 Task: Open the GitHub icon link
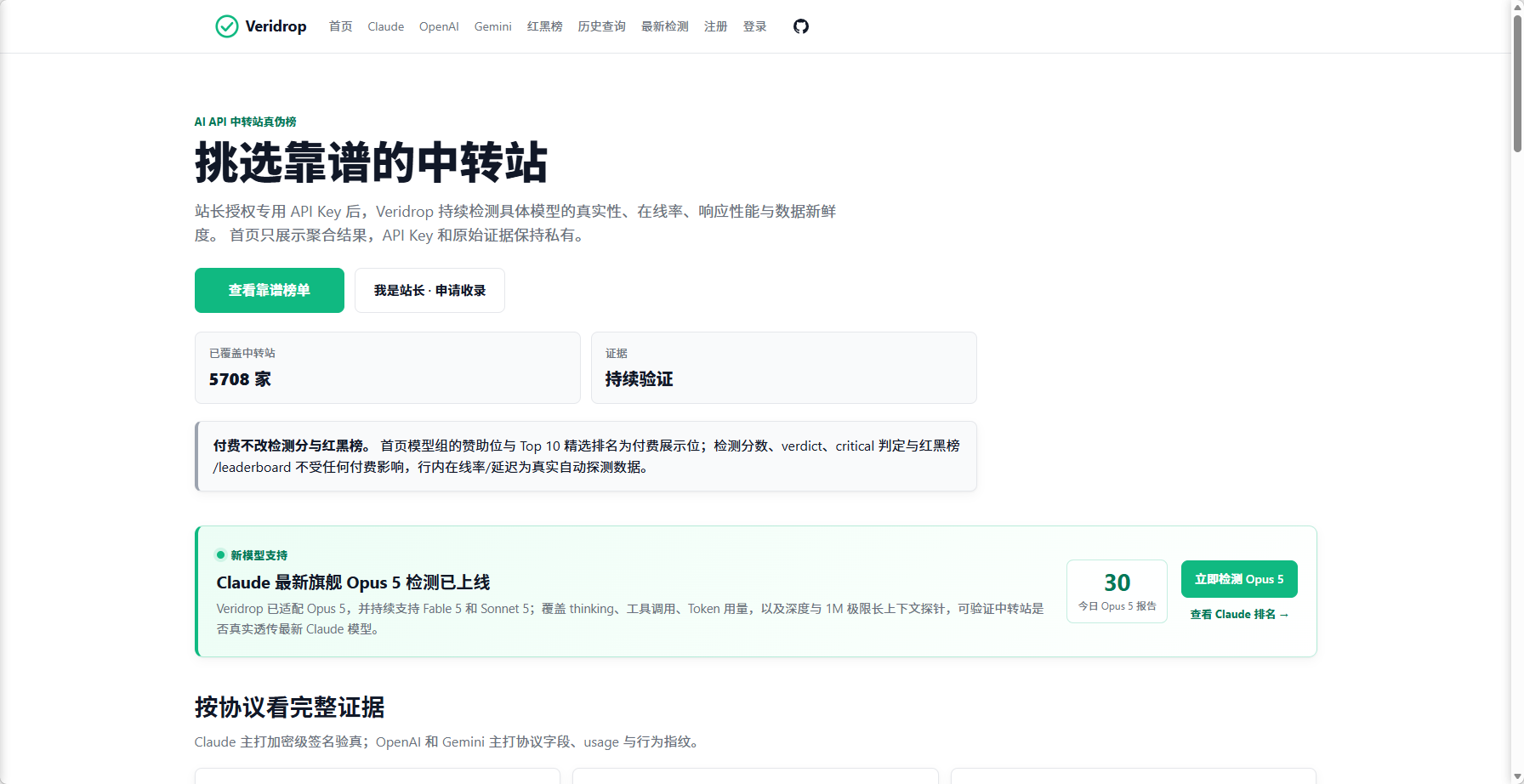[801, 26]
